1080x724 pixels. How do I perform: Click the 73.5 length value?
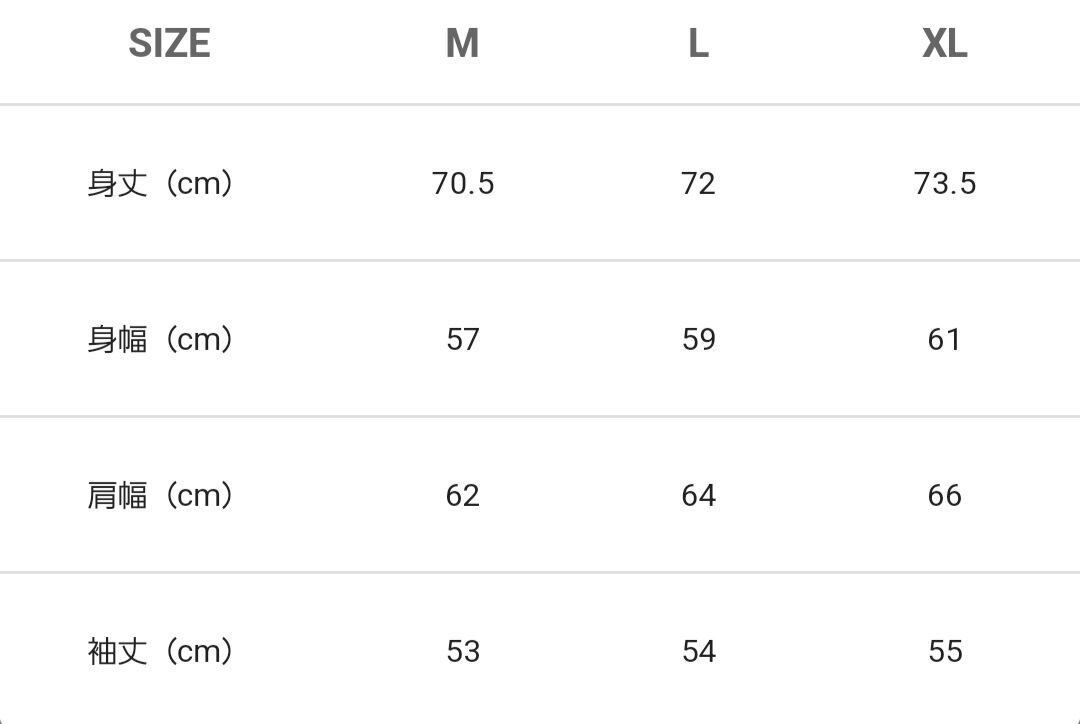[x=945, y=184]
